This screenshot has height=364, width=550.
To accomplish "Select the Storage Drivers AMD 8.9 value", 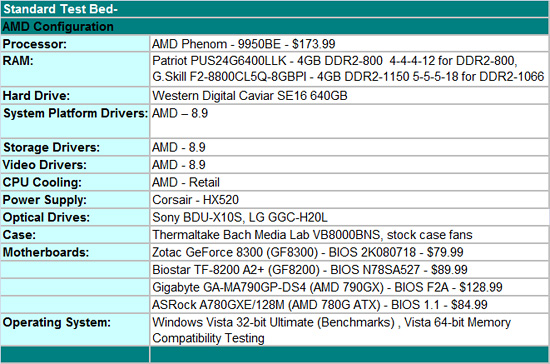I will (179, 147).
